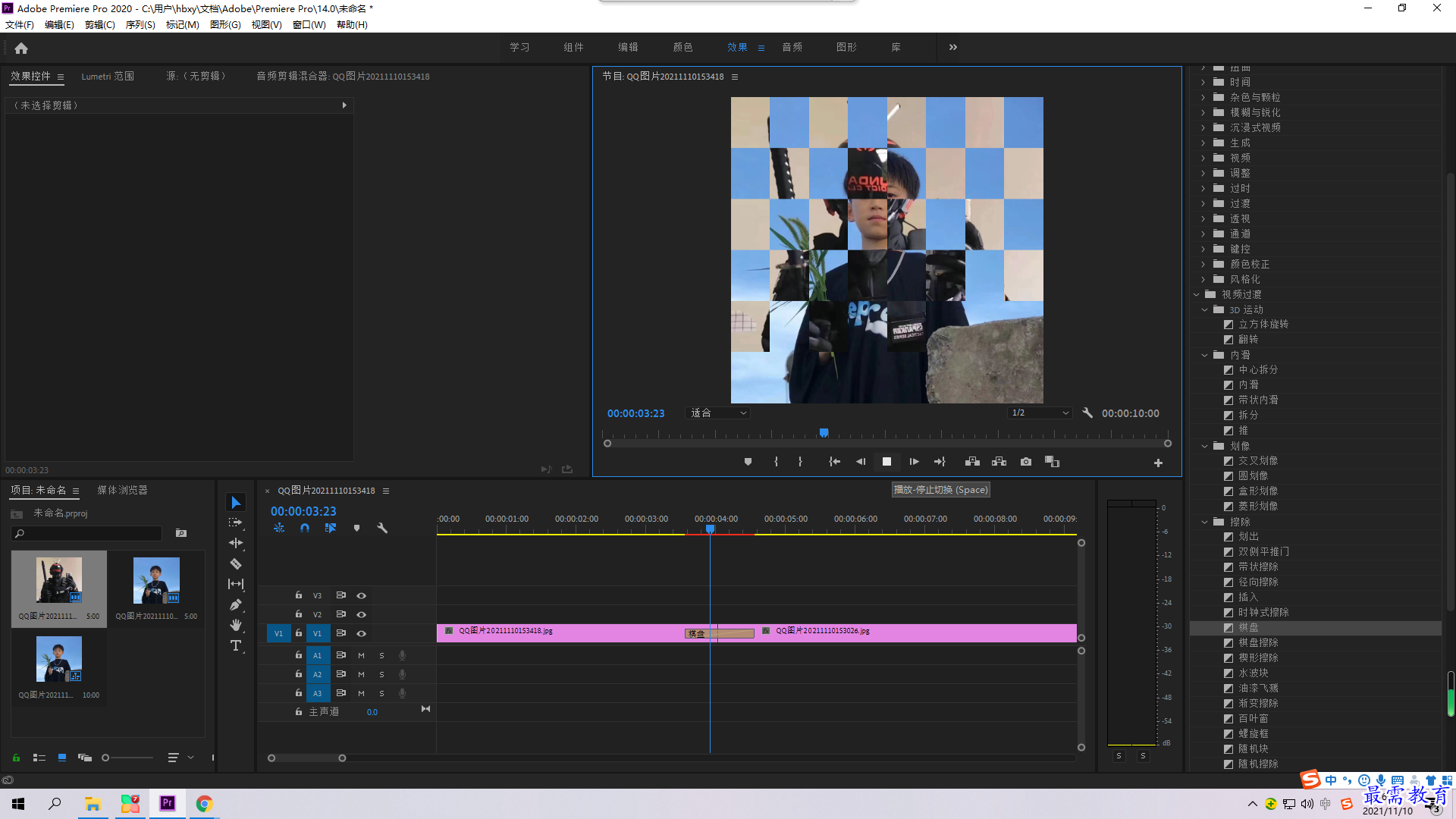Open the 窗口(W) menu
Viewport: 1456px width, 819px height.
(x=309, y=25)
